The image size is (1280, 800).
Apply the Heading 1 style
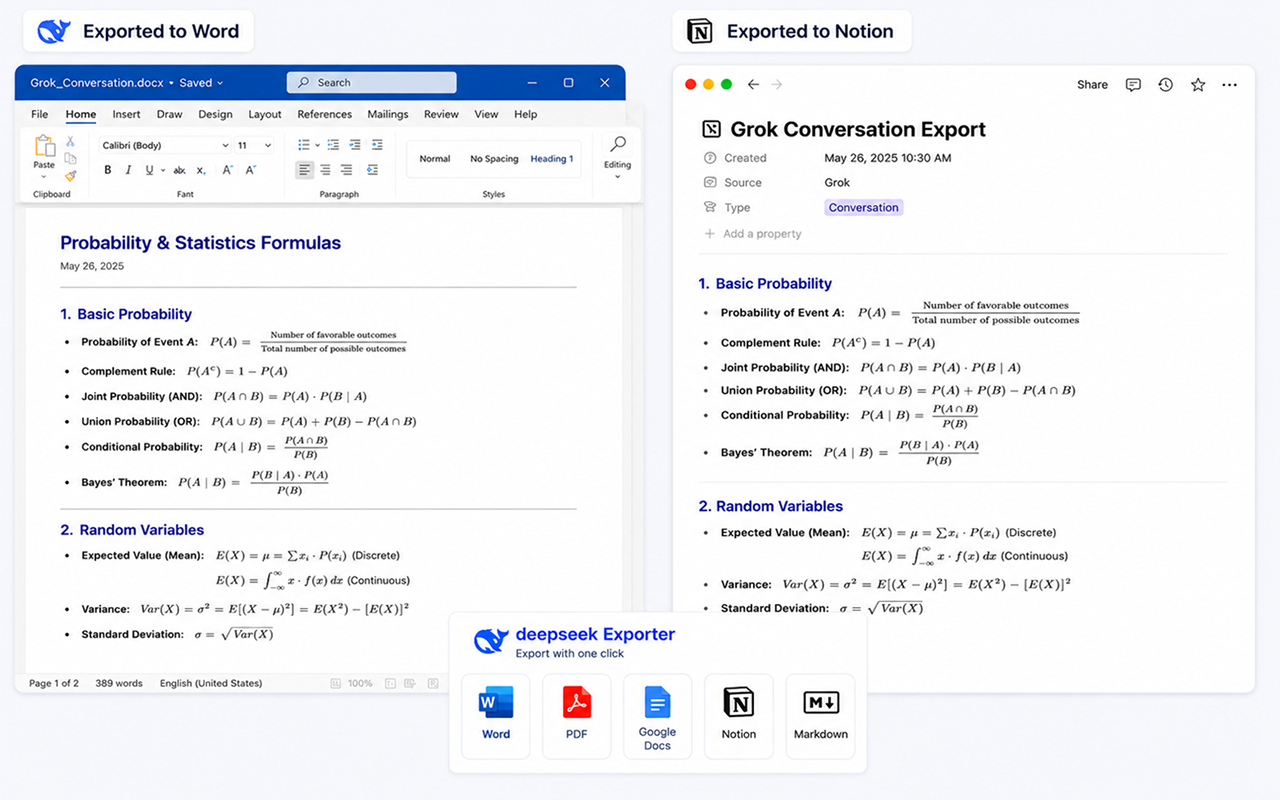pos(552,159)
